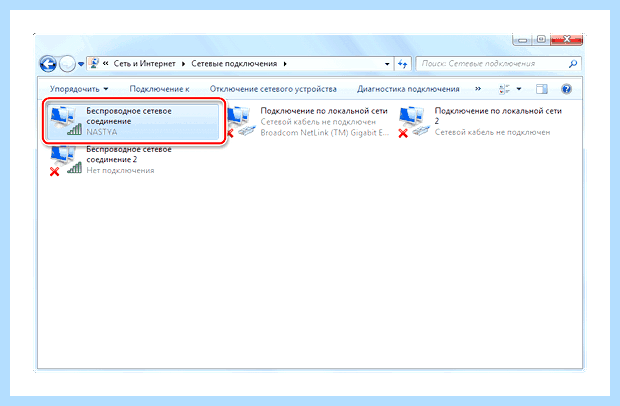Select Сетевые подключения breadcrumb
Screen dimensions: 620x406
(x=234, y=63)
